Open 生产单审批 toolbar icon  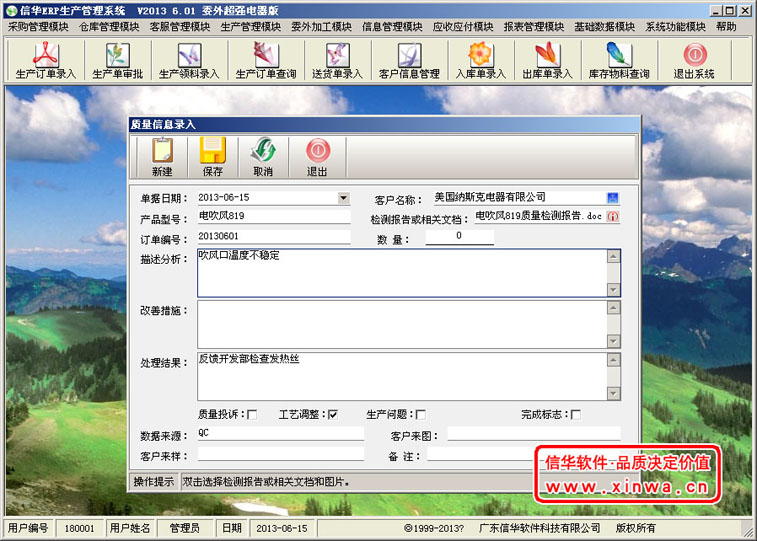tap(117, 60)
